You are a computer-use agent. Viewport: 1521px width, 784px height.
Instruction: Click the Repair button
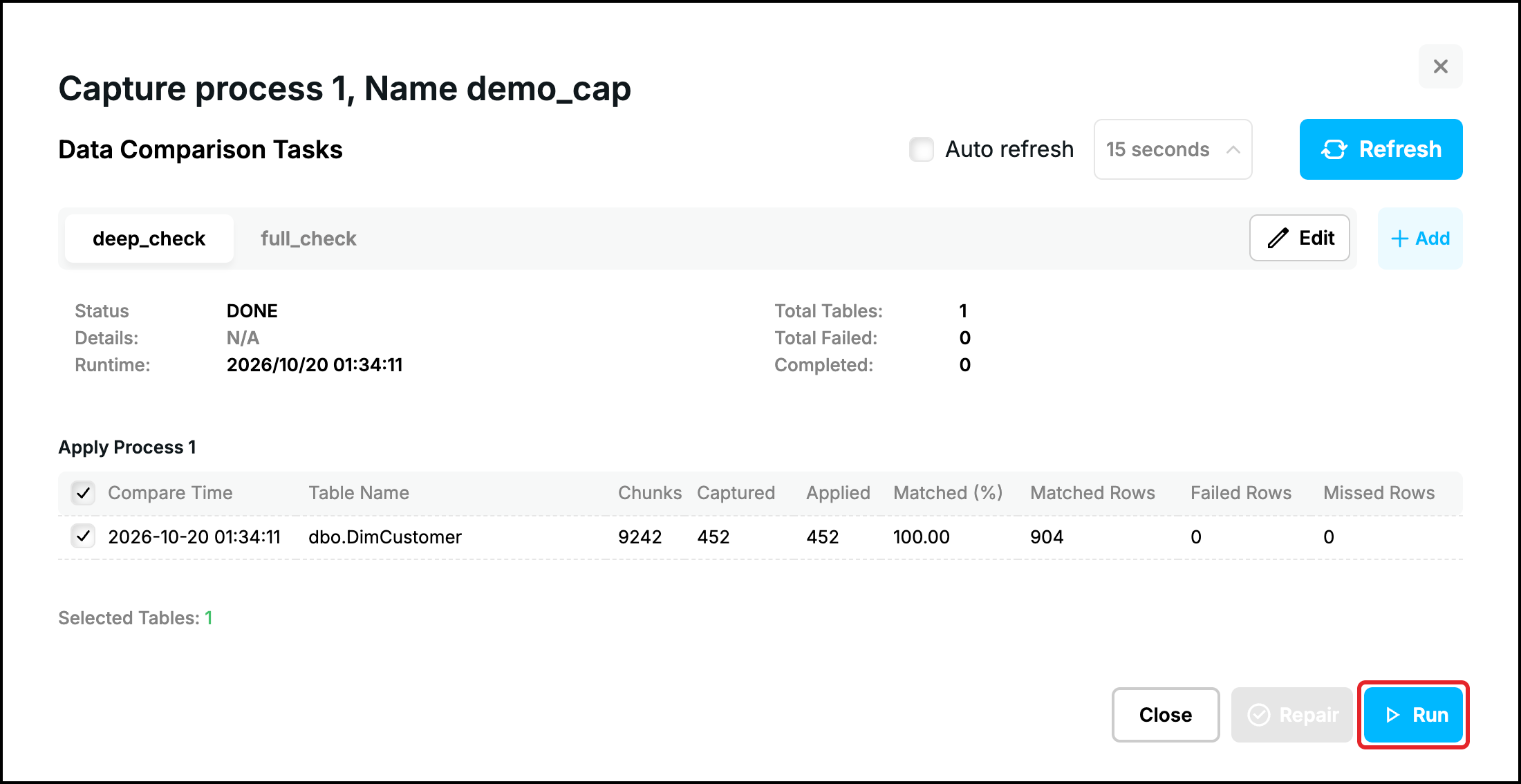(x=1294, y=715)
